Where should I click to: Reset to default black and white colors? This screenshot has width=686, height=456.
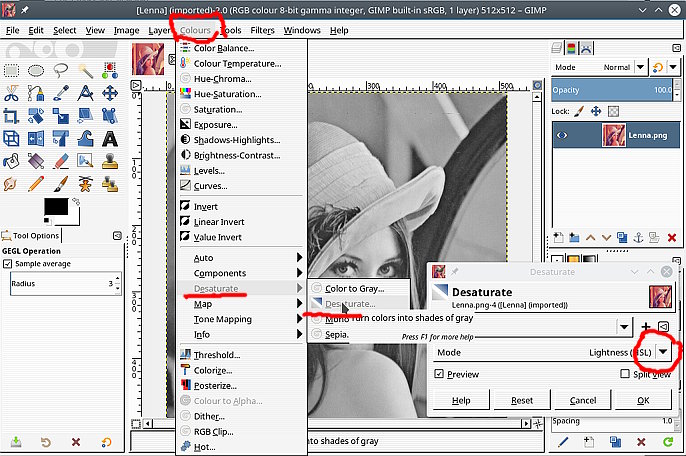click(x=47, y=220)
